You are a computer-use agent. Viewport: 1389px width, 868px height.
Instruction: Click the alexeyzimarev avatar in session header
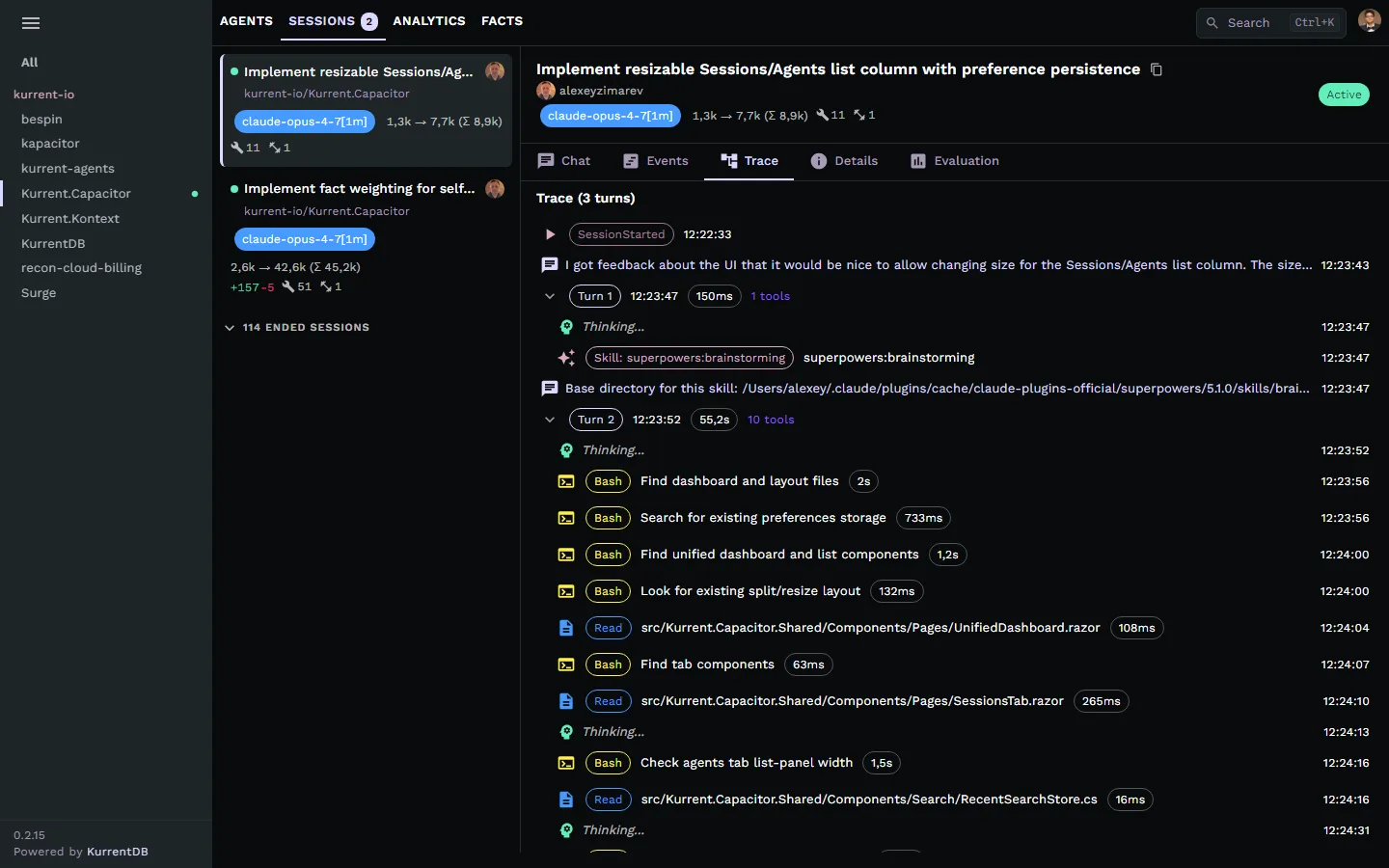[546, 91]
